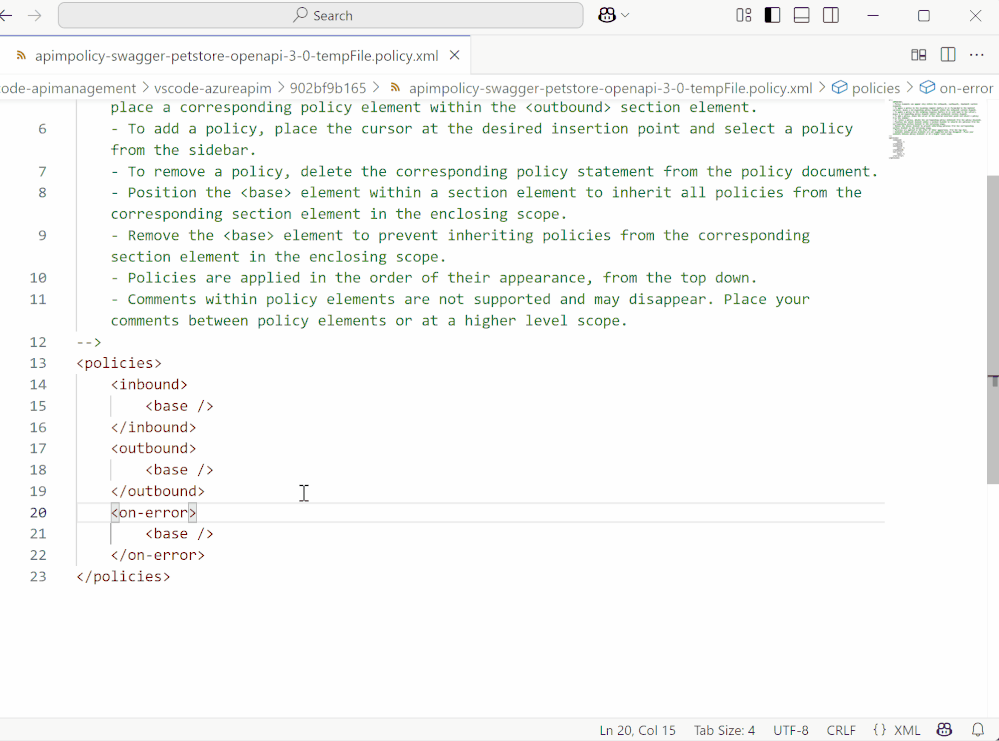Expand the Copilot dropdown chevron
The width and height of the screenshot is (999, 741).
[625, 15]
